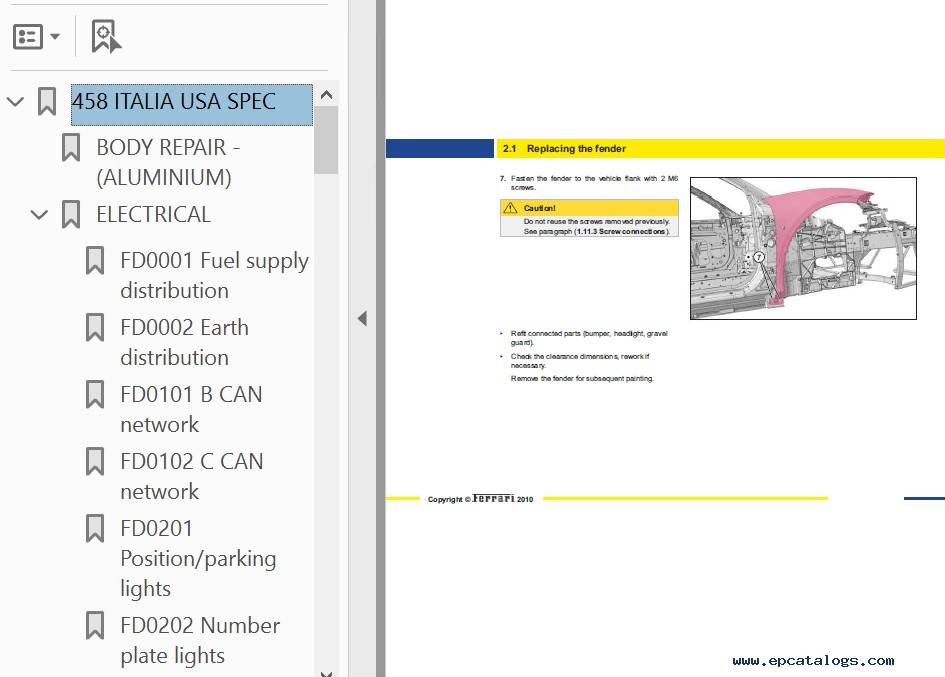Screen dimensions: 945x677
Task: Click the bookmarks panel scroll up arrow
Action: pyautogui.click(x=327, y=95)
